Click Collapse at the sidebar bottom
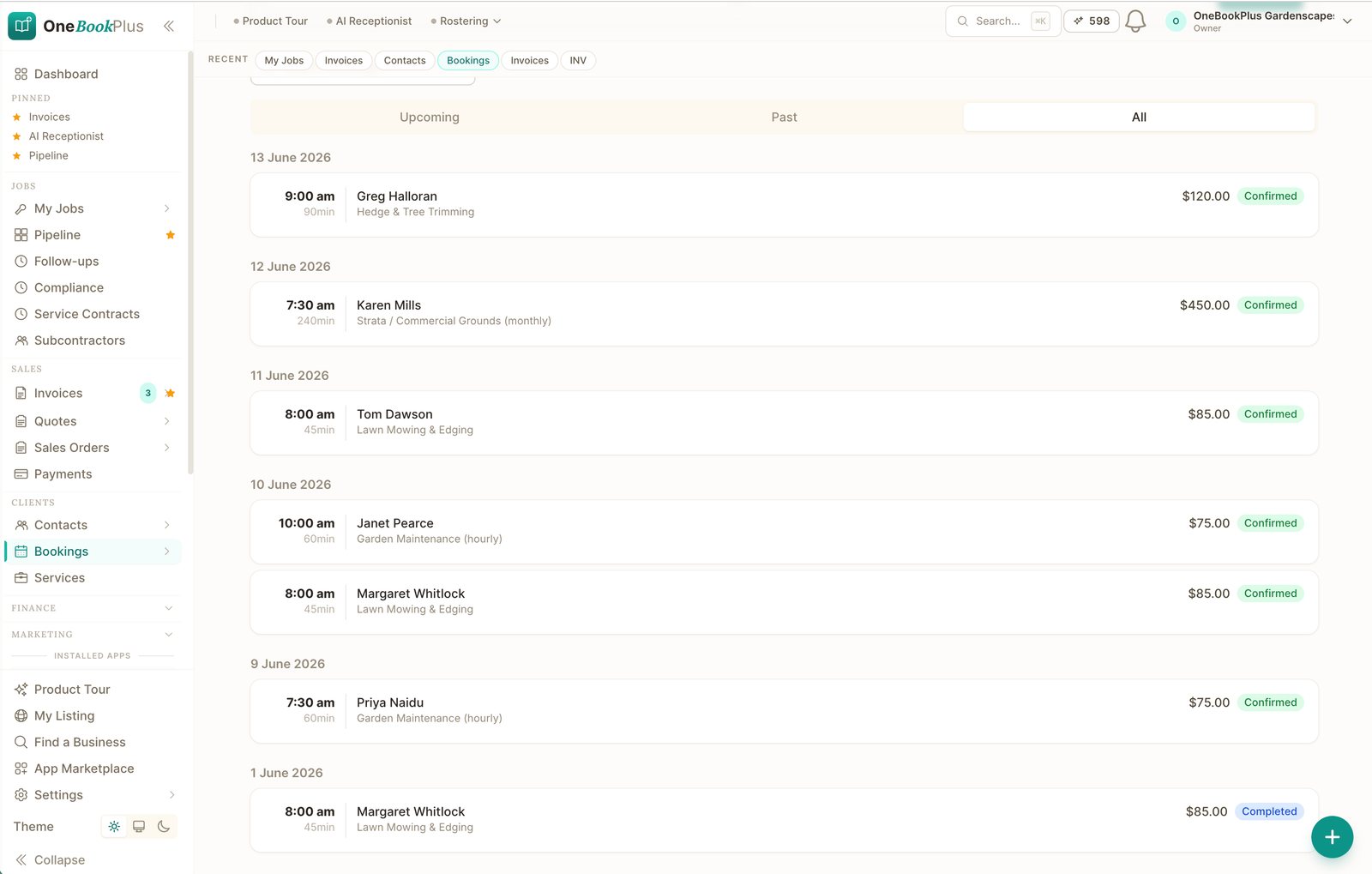 50,860
